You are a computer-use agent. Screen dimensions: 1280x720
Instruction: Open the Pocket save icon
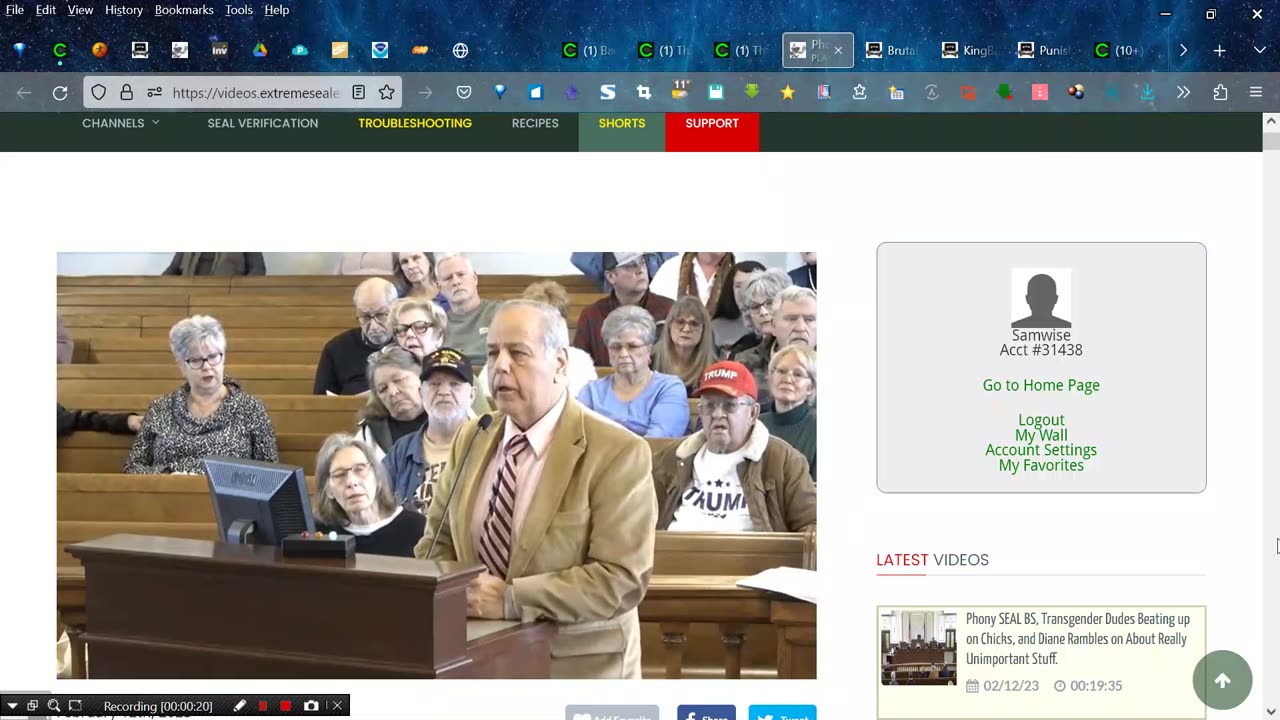[464, 92]
